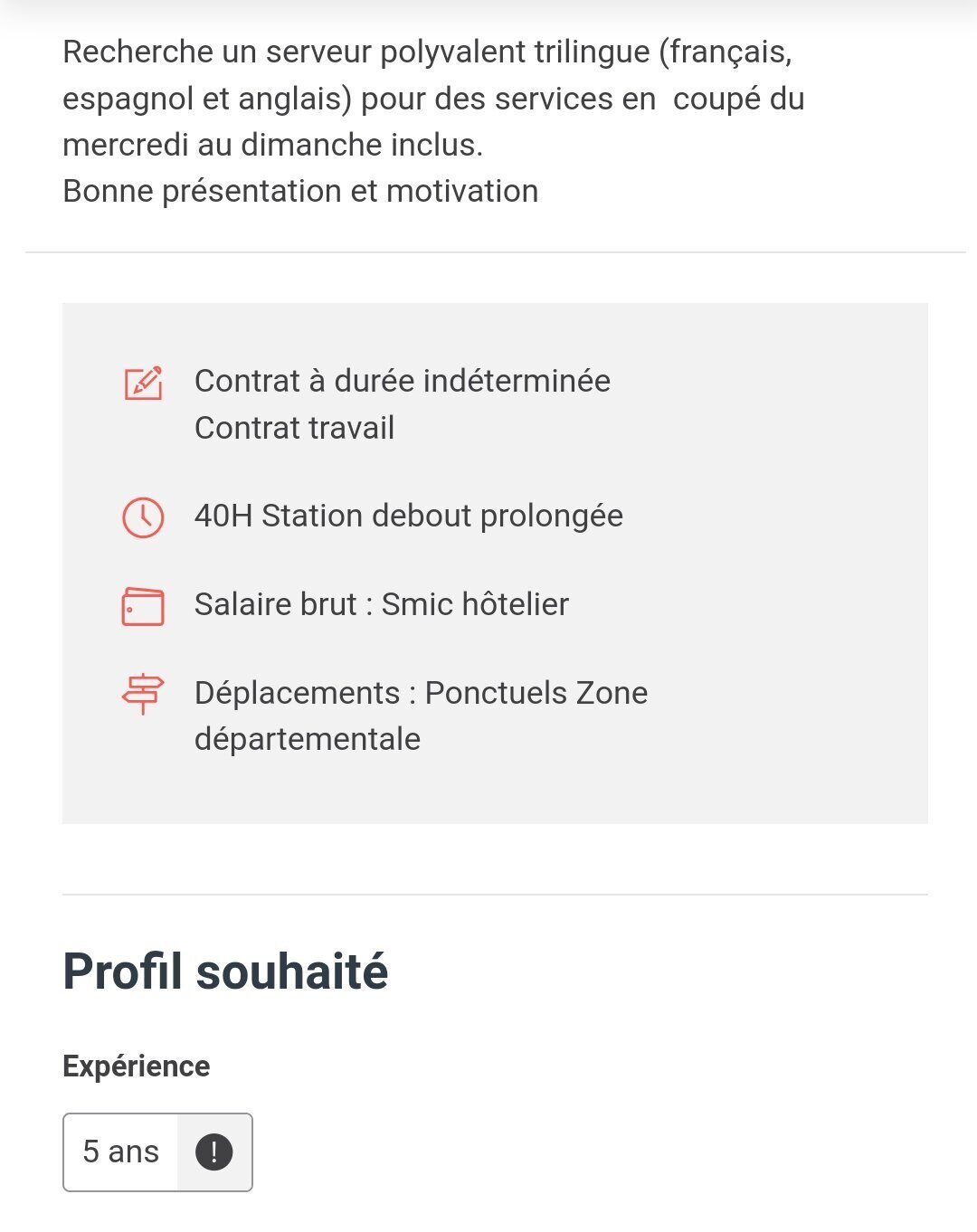Click the Bonne présentation et motivation line
The image size is (977, 1232).
click(x=300, y=192)
